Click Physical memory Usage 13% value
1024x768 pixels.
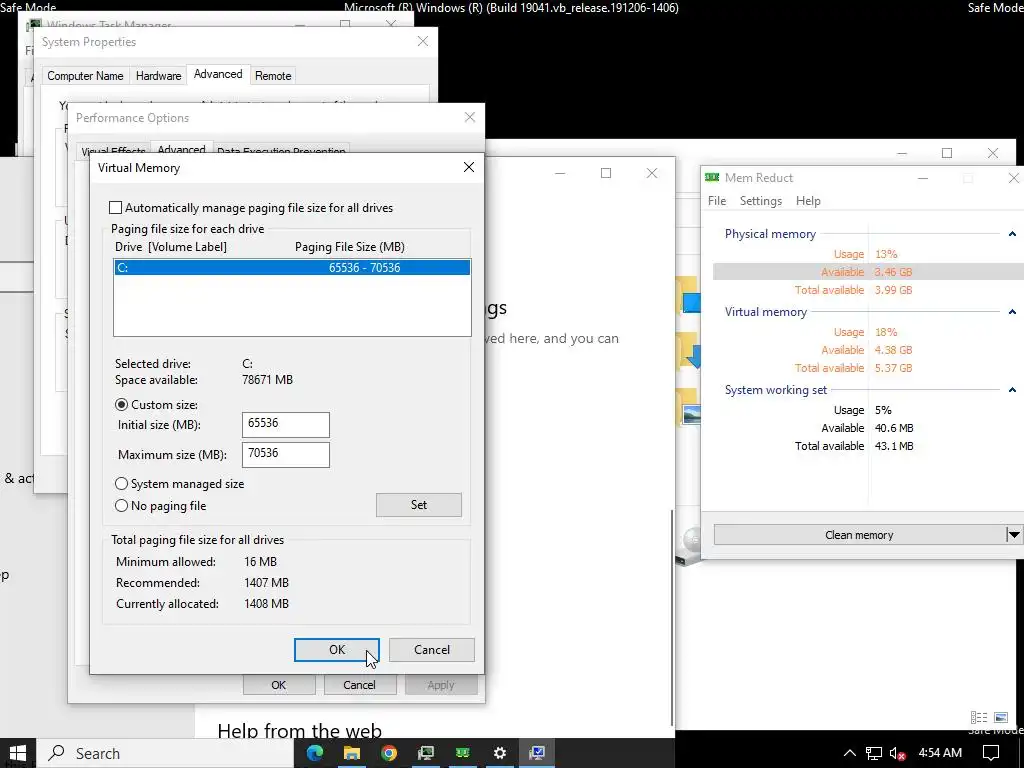(886, 254)
